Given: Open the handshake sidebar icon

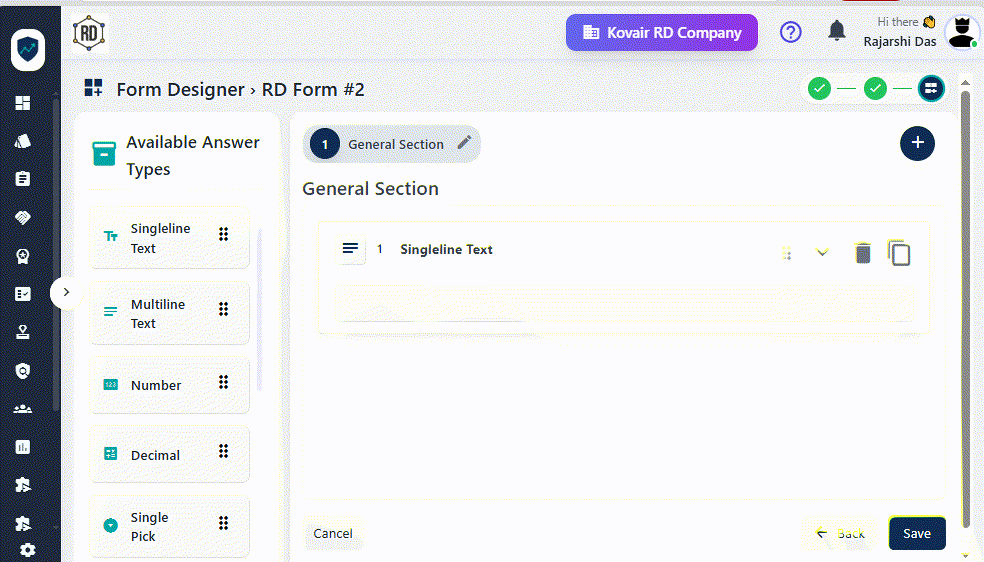Looking at the screenshot, I should (23, 218).
